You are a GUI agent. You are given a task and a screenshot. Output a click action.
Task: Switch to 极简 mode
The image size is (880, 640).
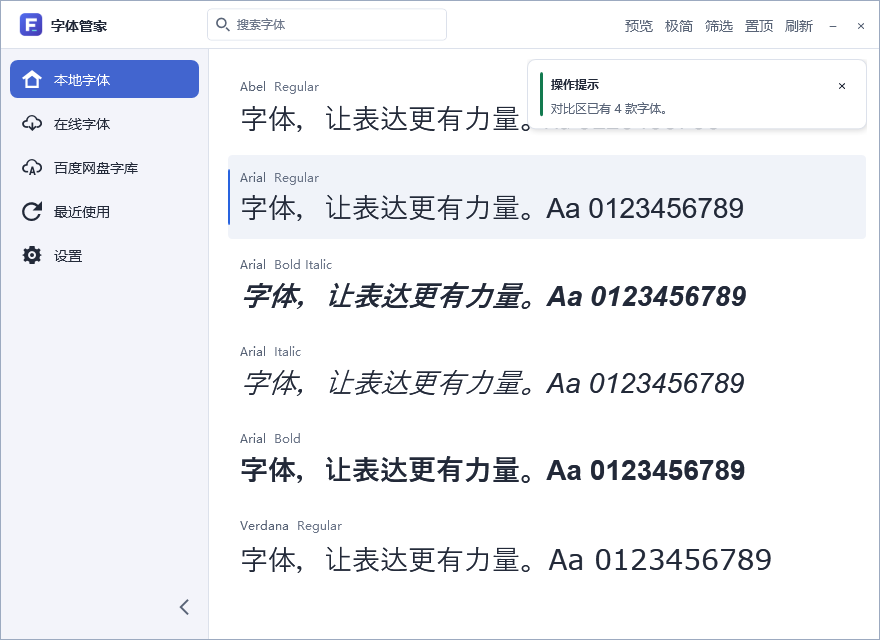pyautogui.click(x=679, y=26)
